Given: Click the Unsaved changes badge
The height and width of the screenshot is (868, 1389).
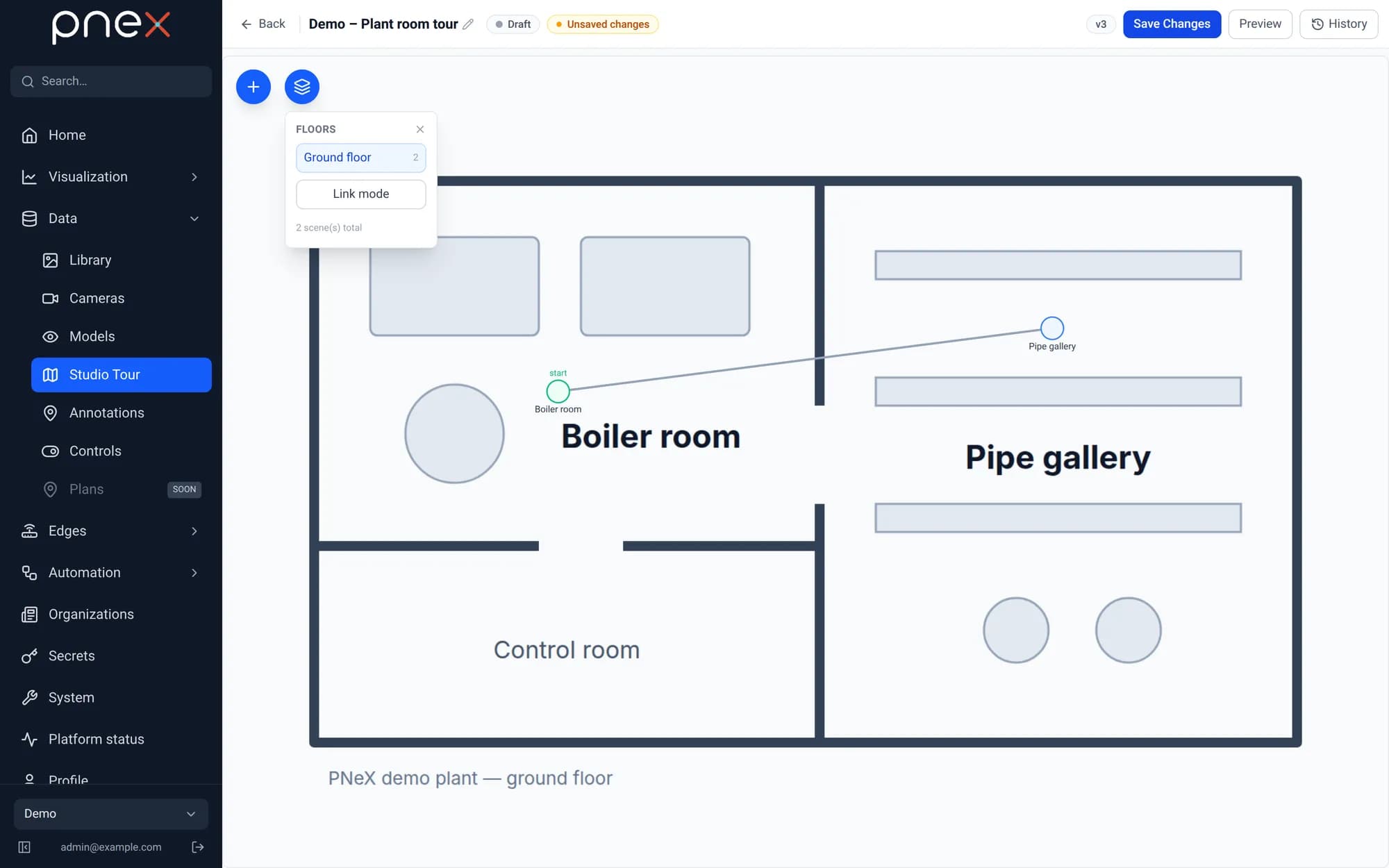Looking at the screenshot, I should pos(603,24).
